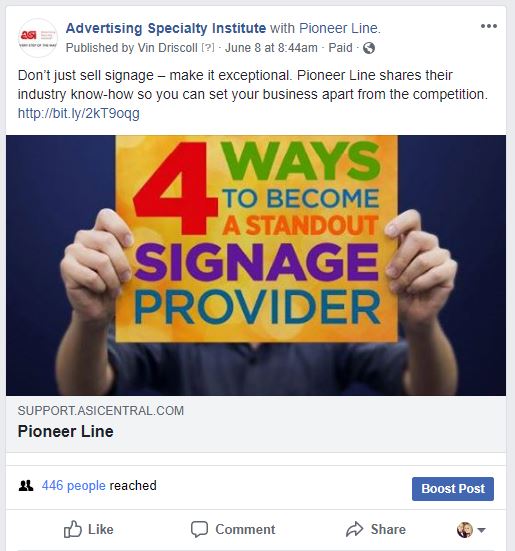Click the public globe audience icon
This screenshot has width=515, height=551.
click(369, 48)
